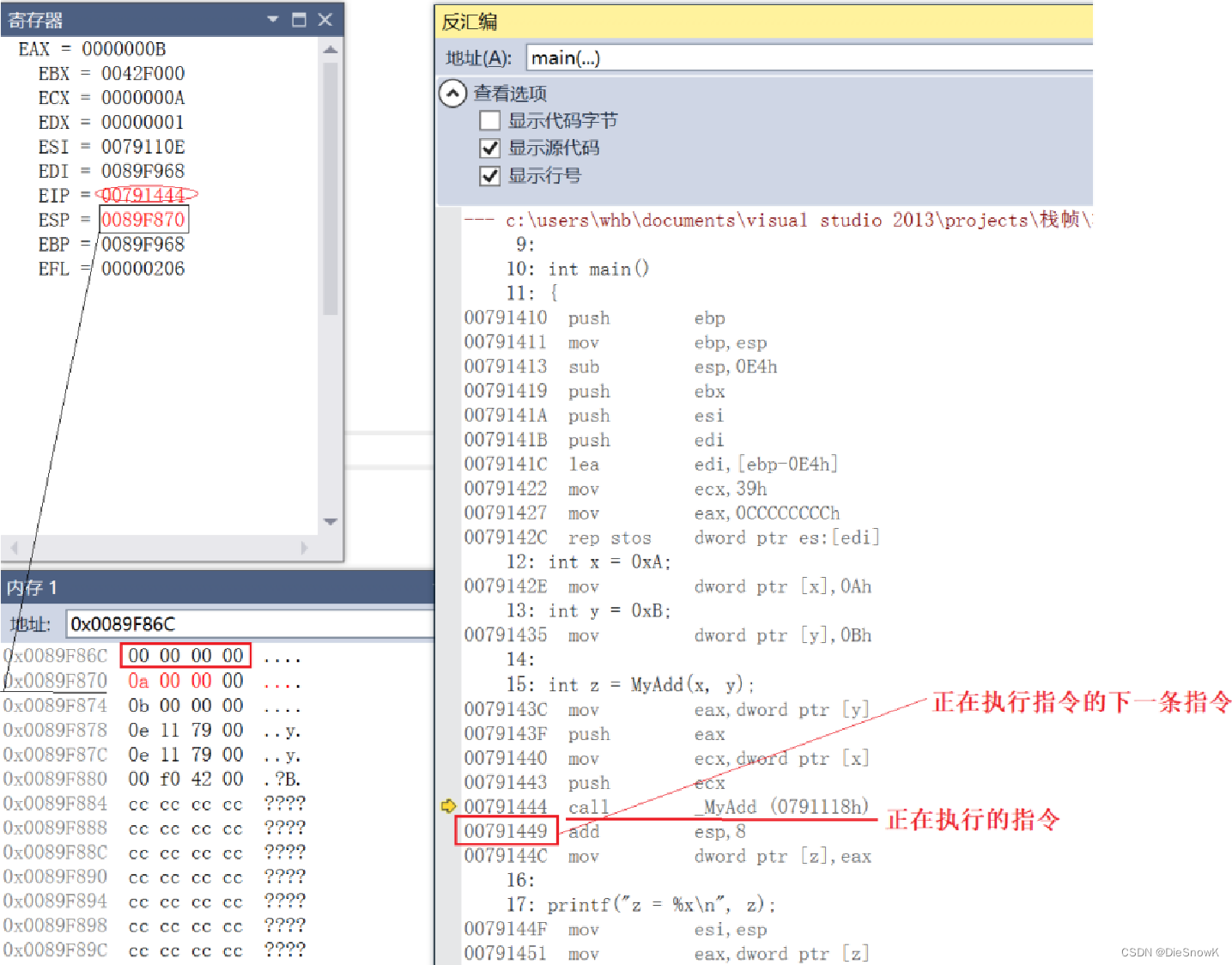
Task: Click disassembly address 0079141C lea line
Action: pos(506,464)
